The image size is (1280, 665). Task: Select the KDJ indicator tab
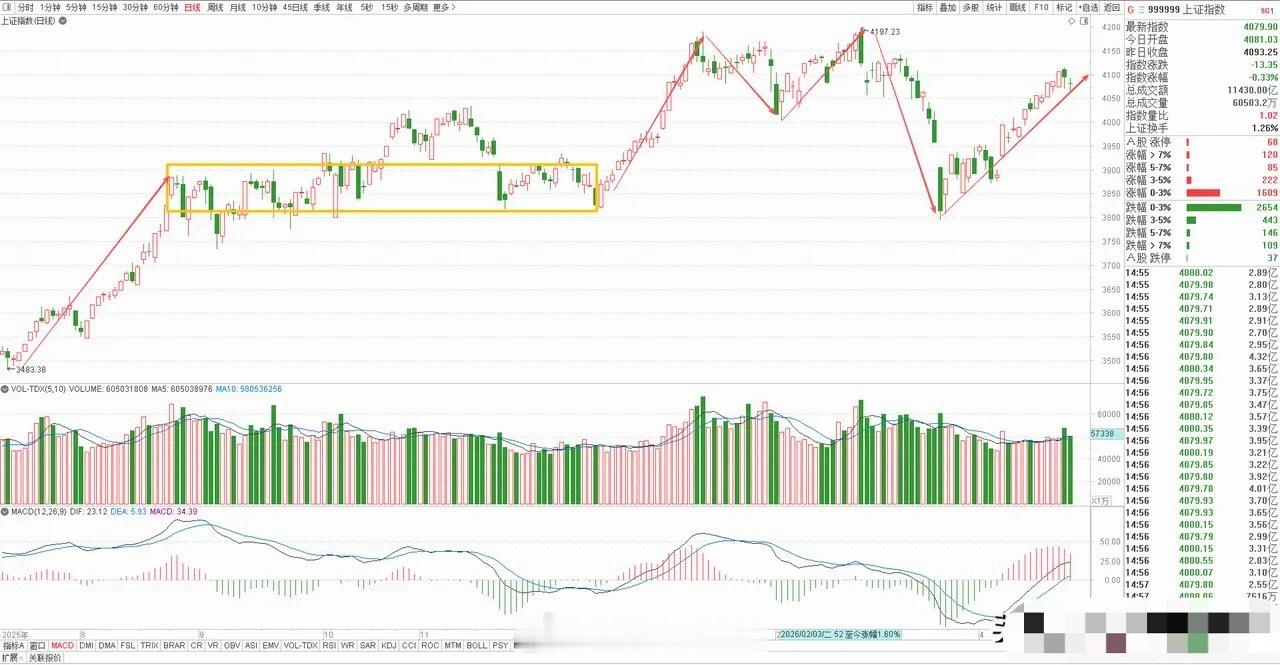click(x=389, y=646)
